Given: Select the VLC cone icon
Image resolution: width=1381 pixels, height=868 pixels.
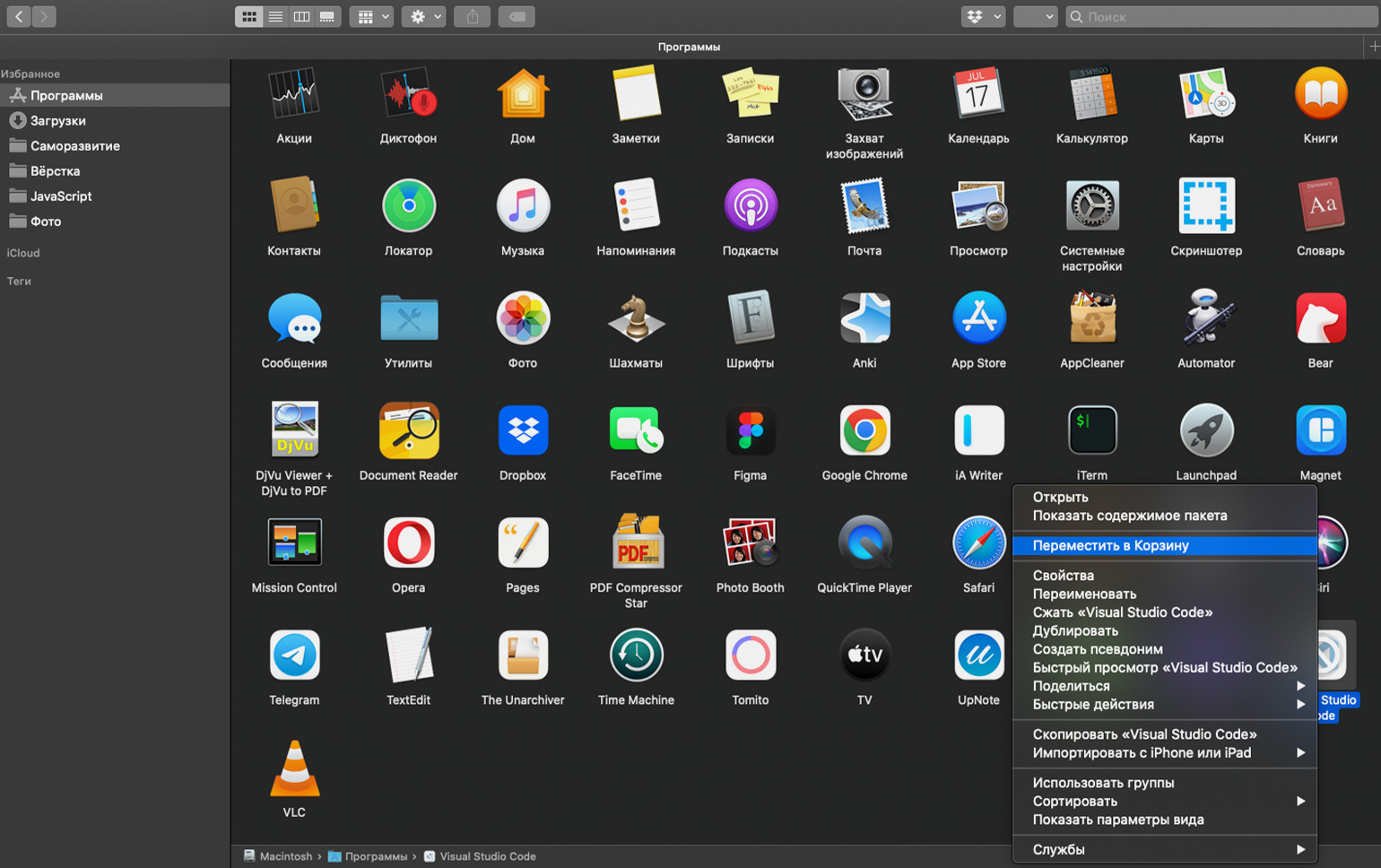Looking at the screenshot, I should [x=294, y=768].
